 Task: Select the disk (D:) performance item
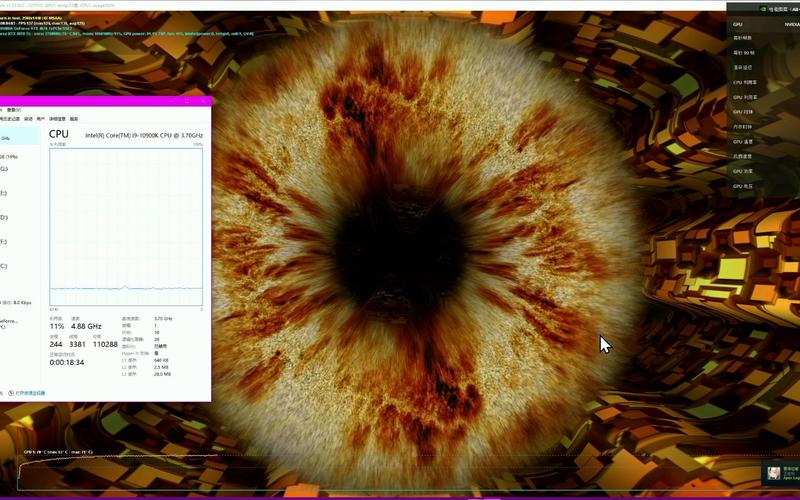click(x=8, y=217)
